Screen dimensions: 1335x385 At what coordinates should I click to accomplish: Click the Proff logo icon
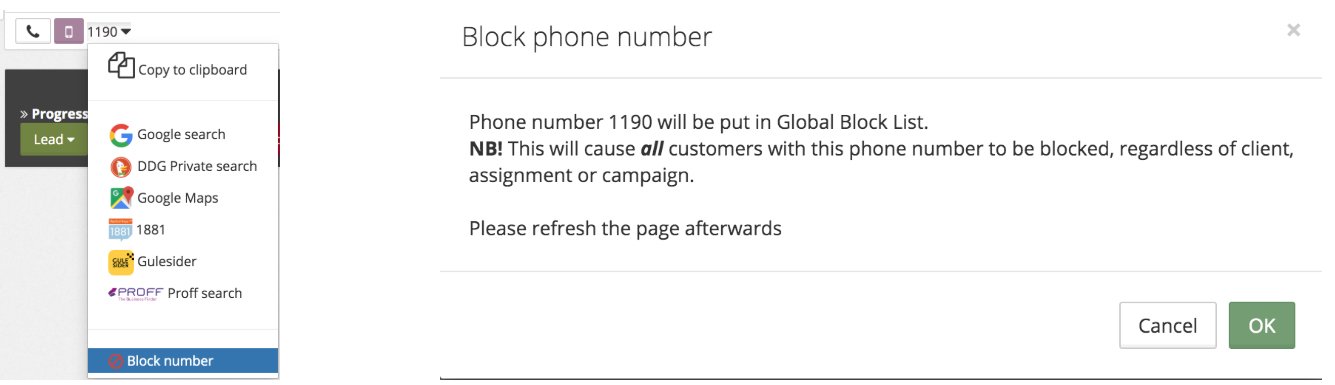pyautogui.click(x=135, y=293)
